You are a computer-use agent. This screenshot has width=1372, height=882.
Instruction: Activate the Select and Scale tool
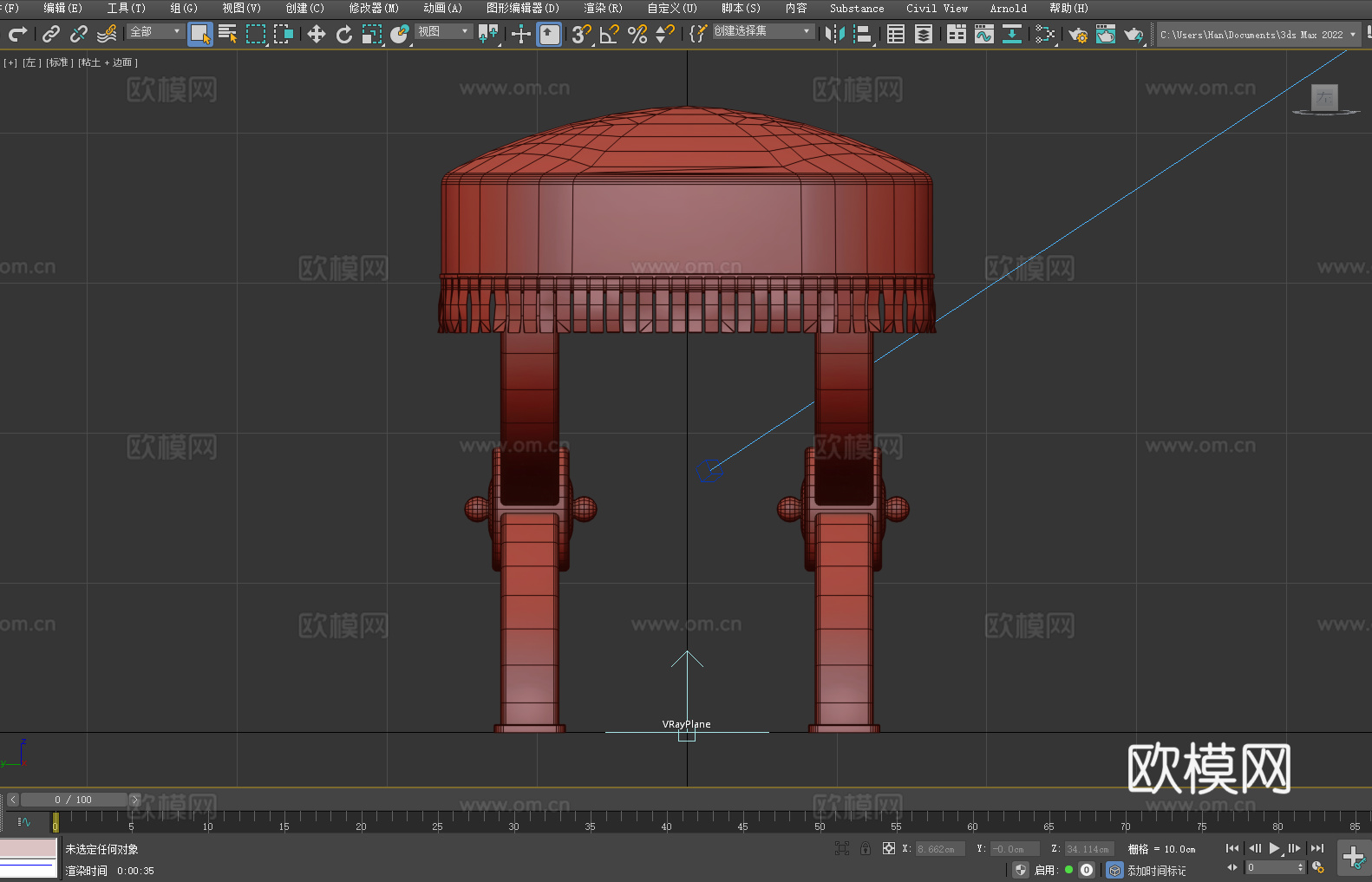coord(372,34)
